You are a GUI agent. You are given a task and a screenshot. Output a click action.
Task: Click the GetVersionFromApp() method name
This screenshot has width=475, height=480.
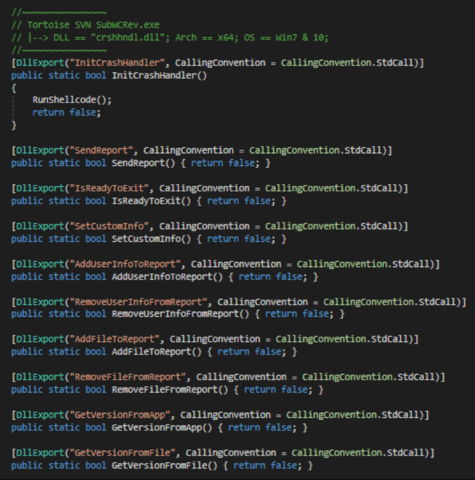point(162,428)
